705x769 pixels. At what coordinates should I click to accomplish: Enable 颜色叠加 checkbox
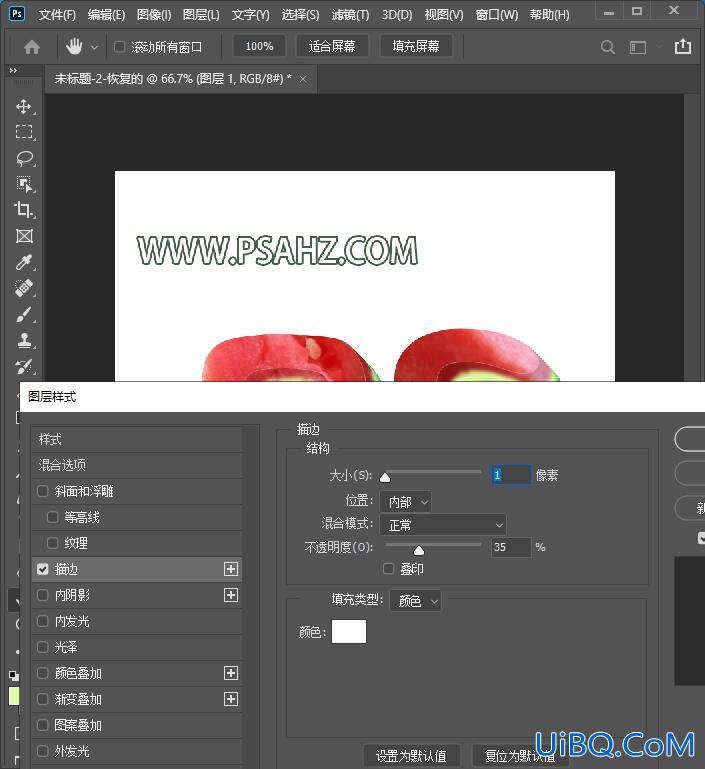coord(43,673)
